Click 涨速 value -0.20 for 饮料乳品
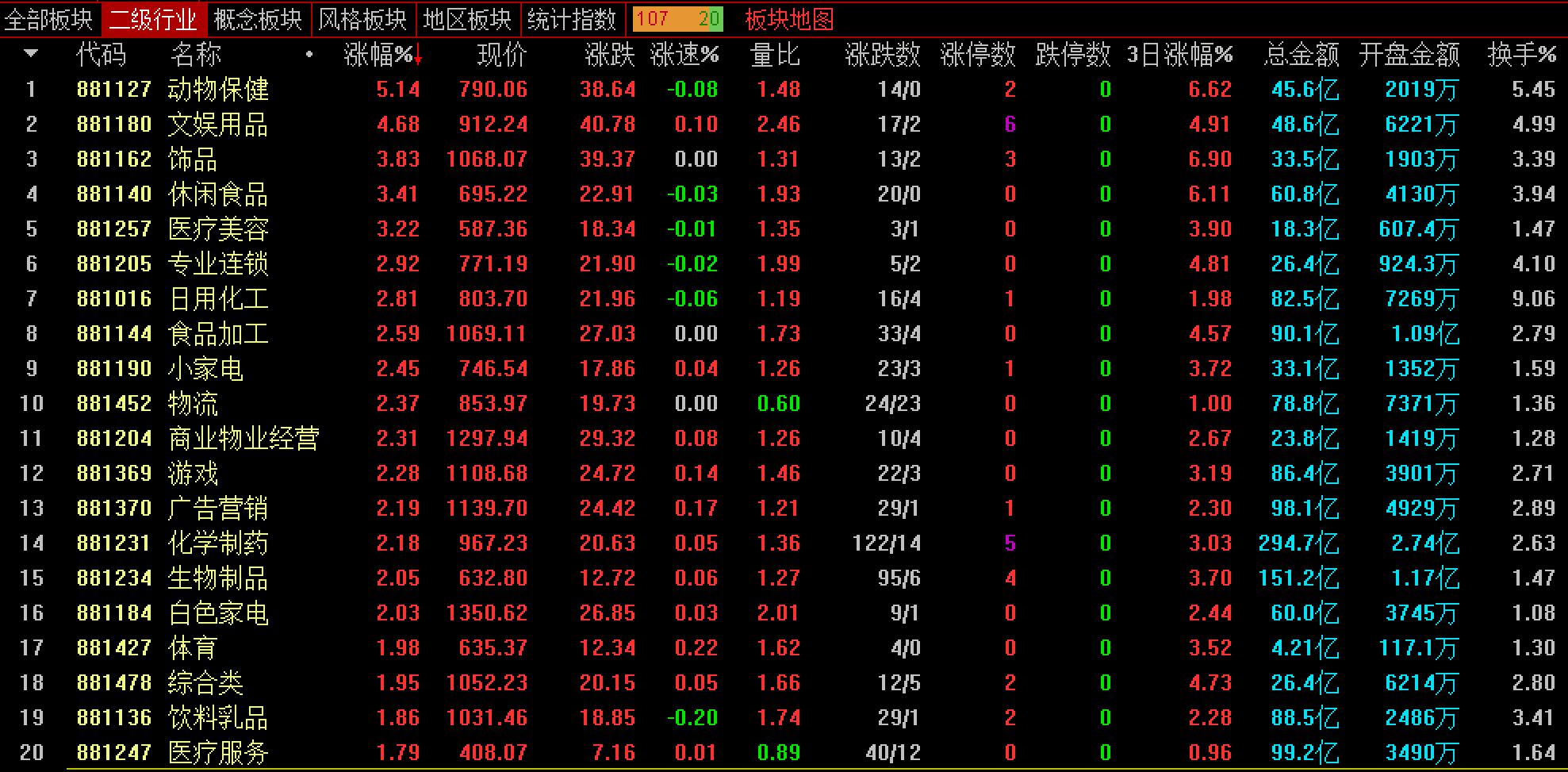The width and height of the screenshot is (1568, 772). point(692,717)
